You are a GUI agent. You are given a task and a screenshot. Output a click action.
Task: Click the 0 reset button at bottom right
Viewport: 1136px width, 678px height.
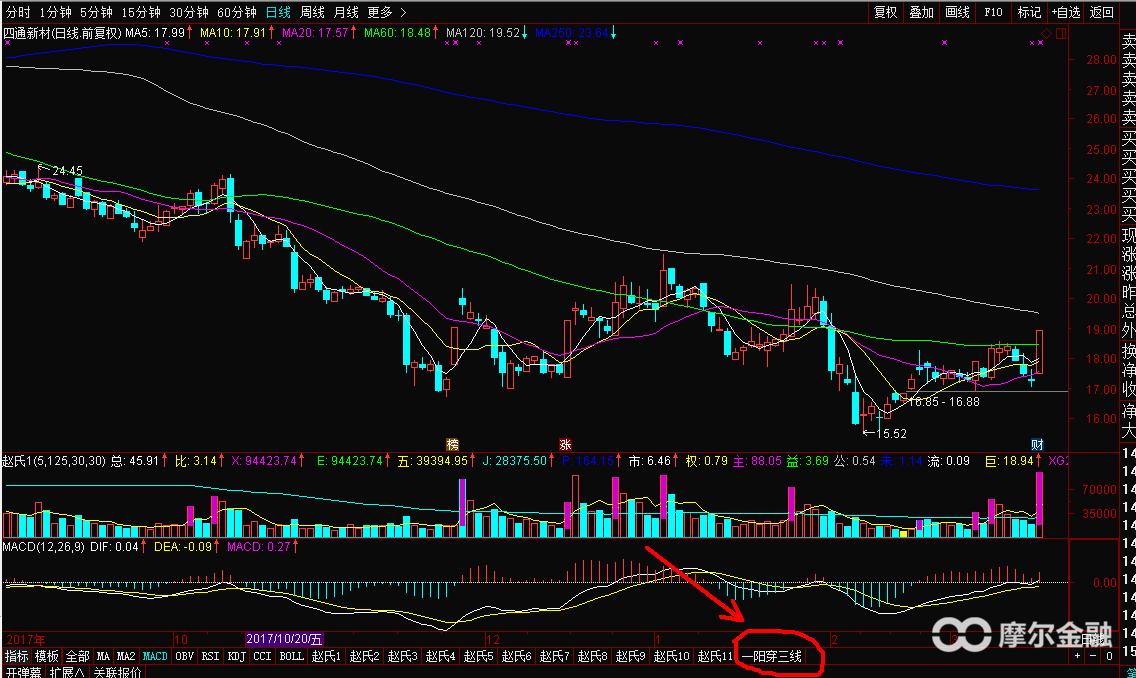point(1109,656)
